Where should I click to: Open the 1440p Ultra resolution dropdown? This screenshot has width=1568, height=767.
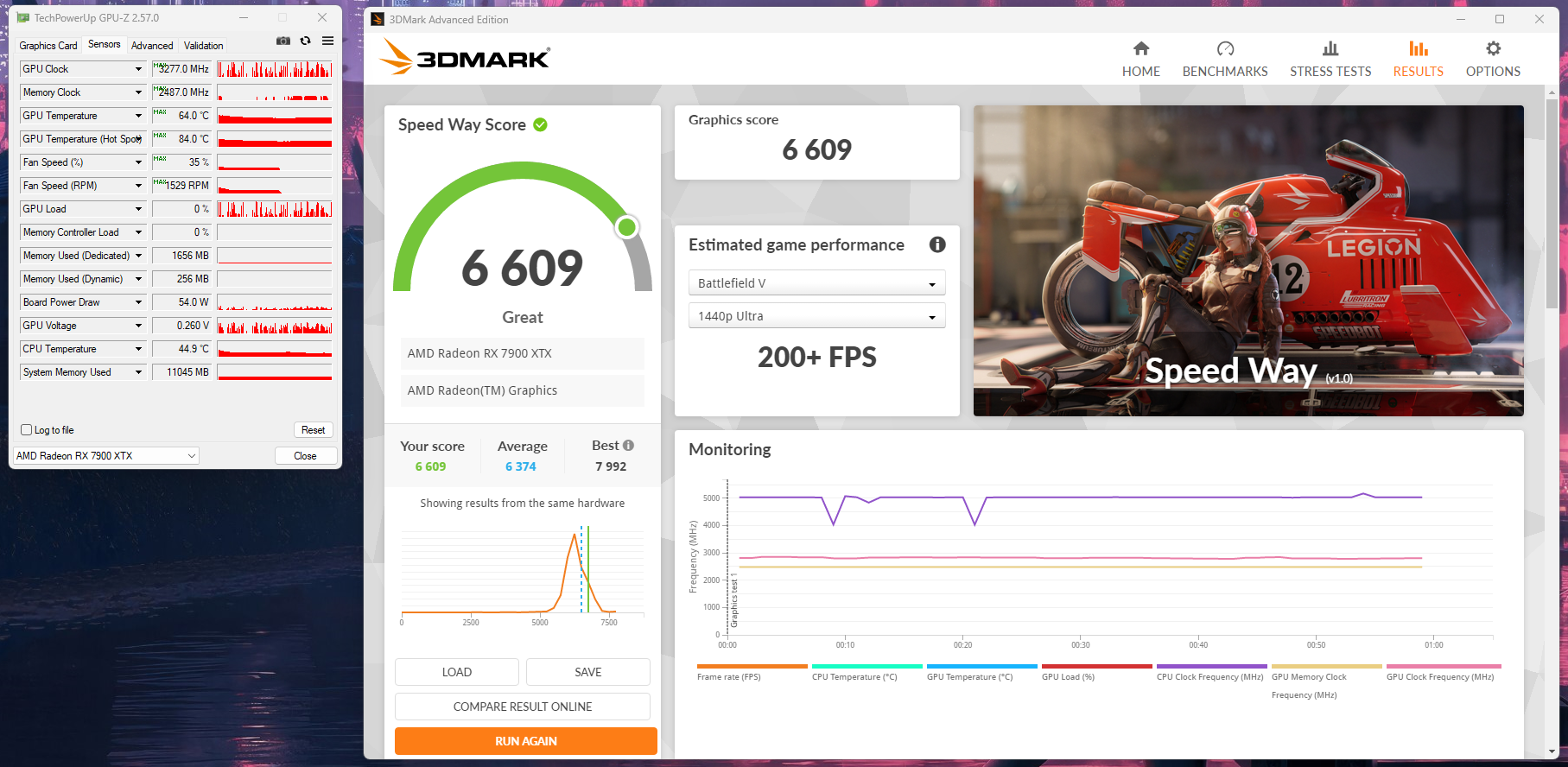(x=816, y=316)
